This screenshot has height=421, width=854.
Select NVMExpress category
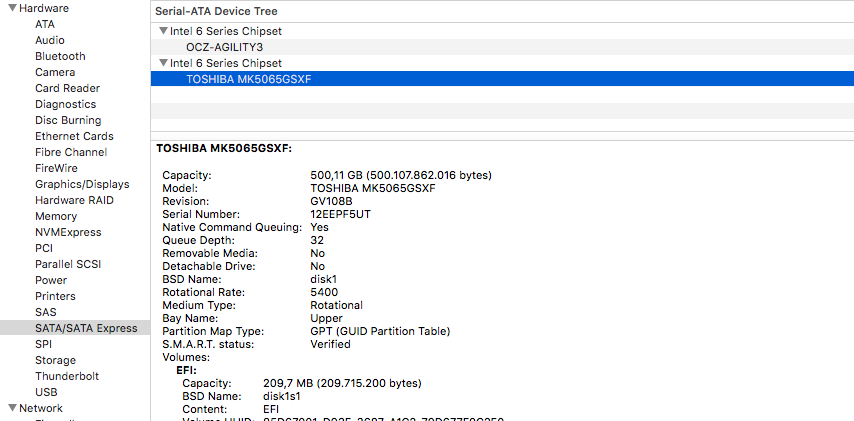click(68, 232)
